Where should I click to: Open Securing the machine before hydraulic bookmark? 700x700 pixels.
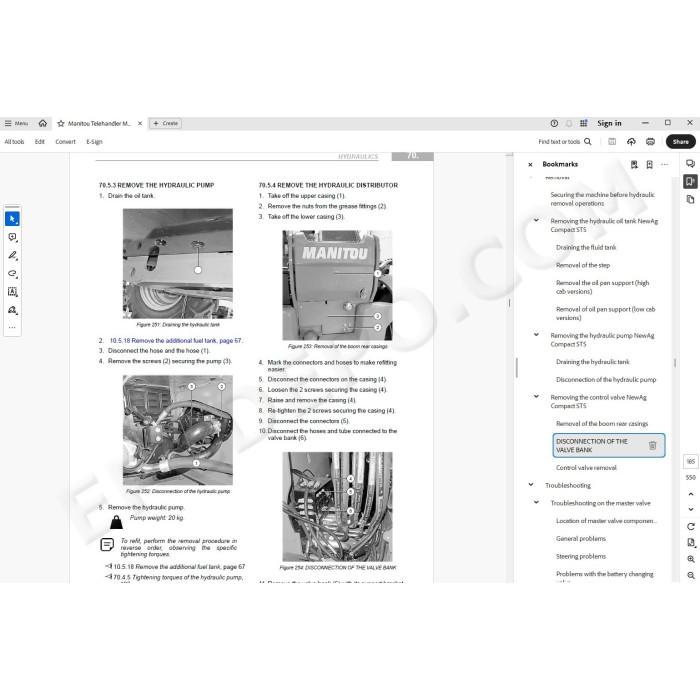tap(602, 199)
